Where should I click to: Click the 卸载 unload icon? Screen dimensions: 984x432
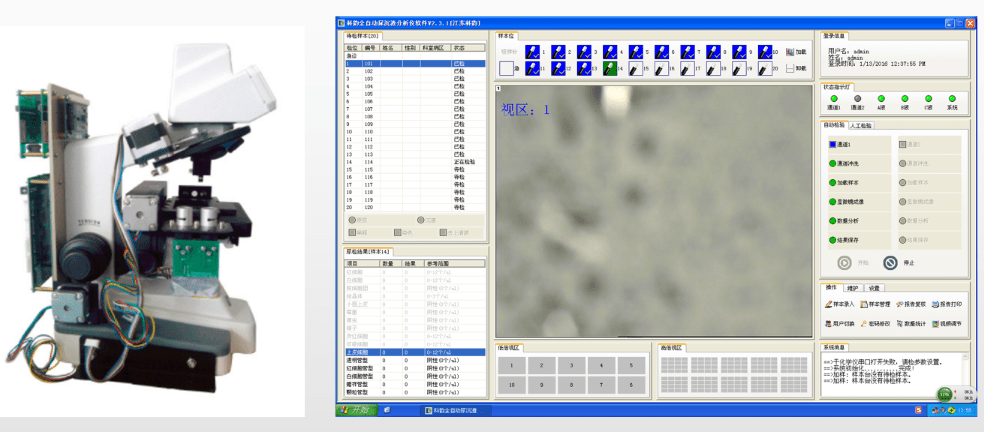click(791, 68)
